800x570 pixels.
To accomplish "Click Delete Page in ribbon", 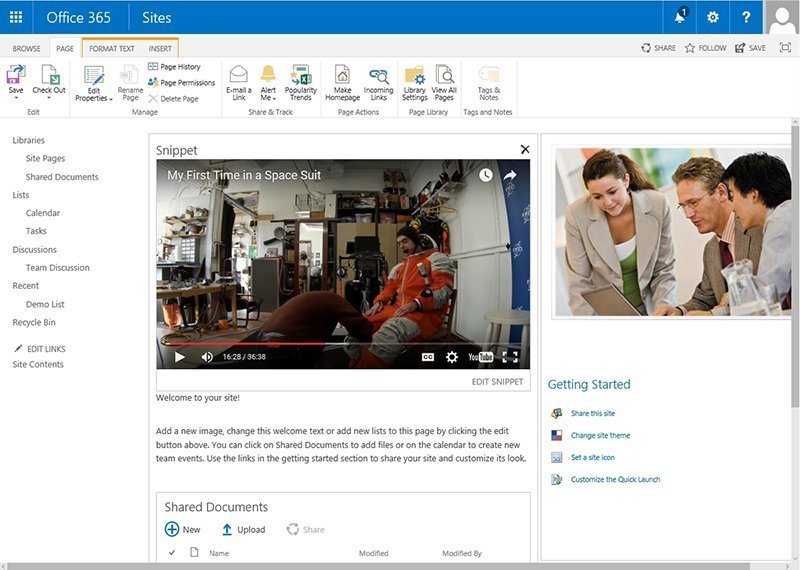I will [x=173, y=98].
